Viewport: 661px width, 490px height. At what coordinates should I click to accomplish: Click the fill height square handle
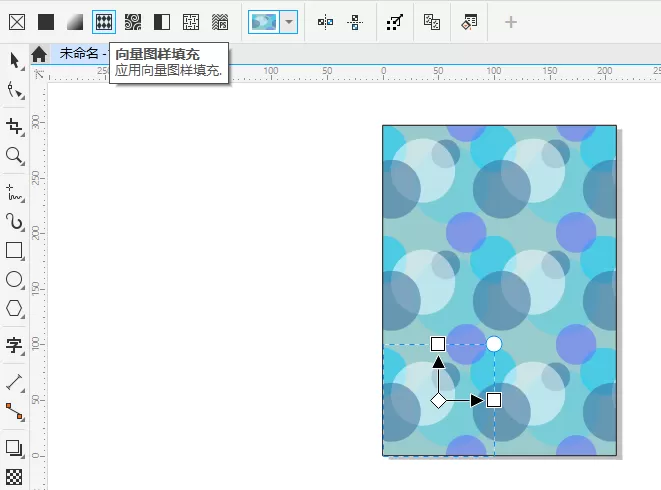[438, 344]
